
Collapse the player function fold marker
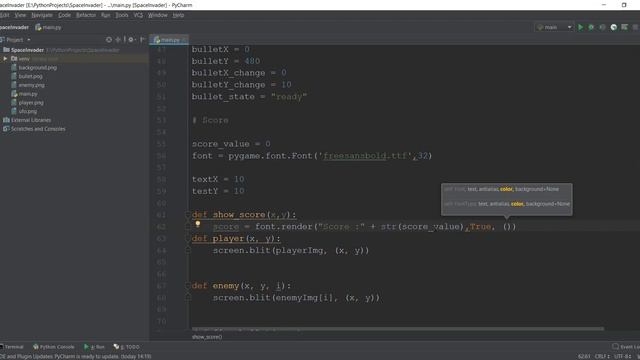point(188,238)
